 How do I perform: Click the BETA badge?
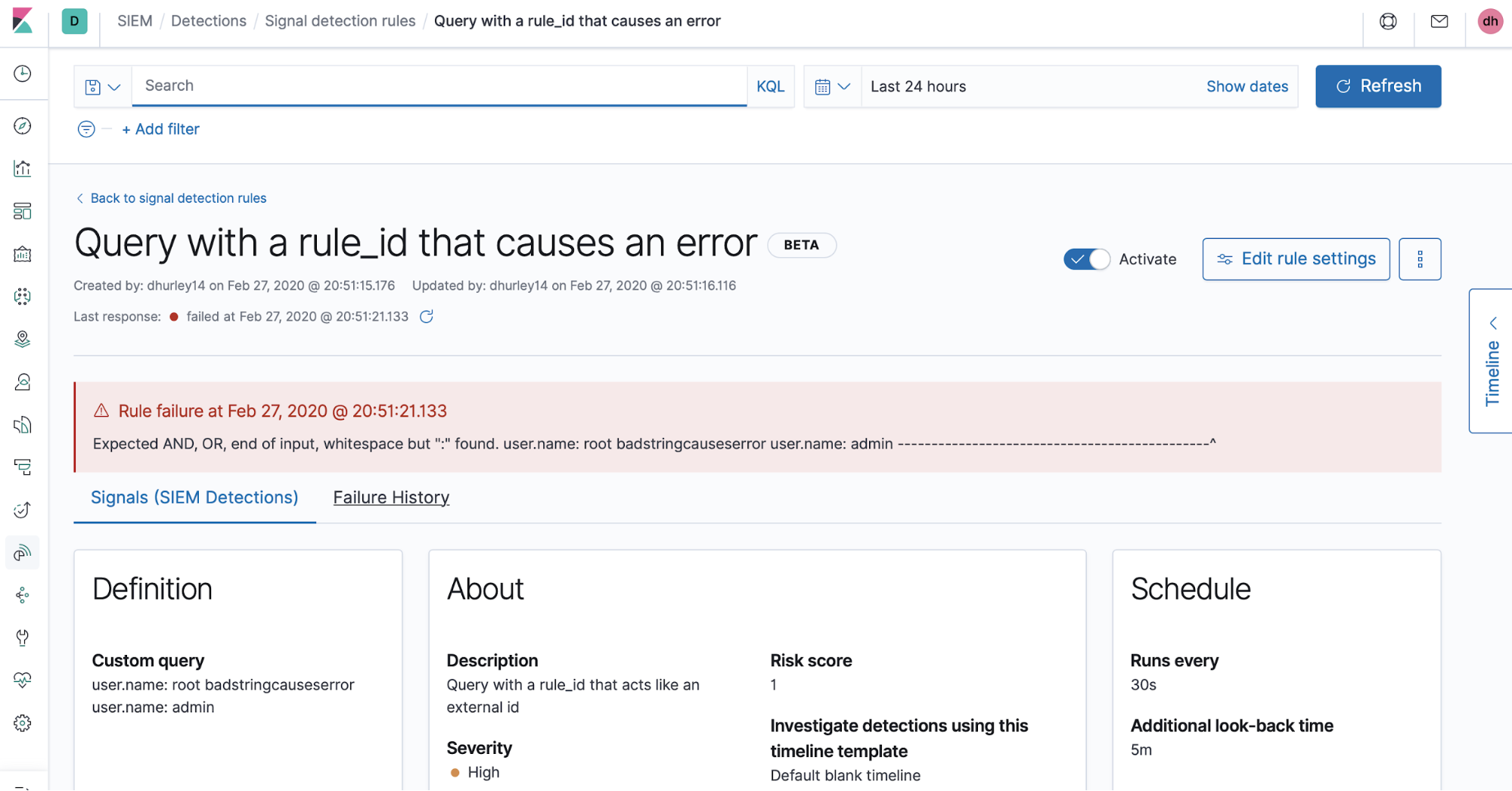(802, 245)
